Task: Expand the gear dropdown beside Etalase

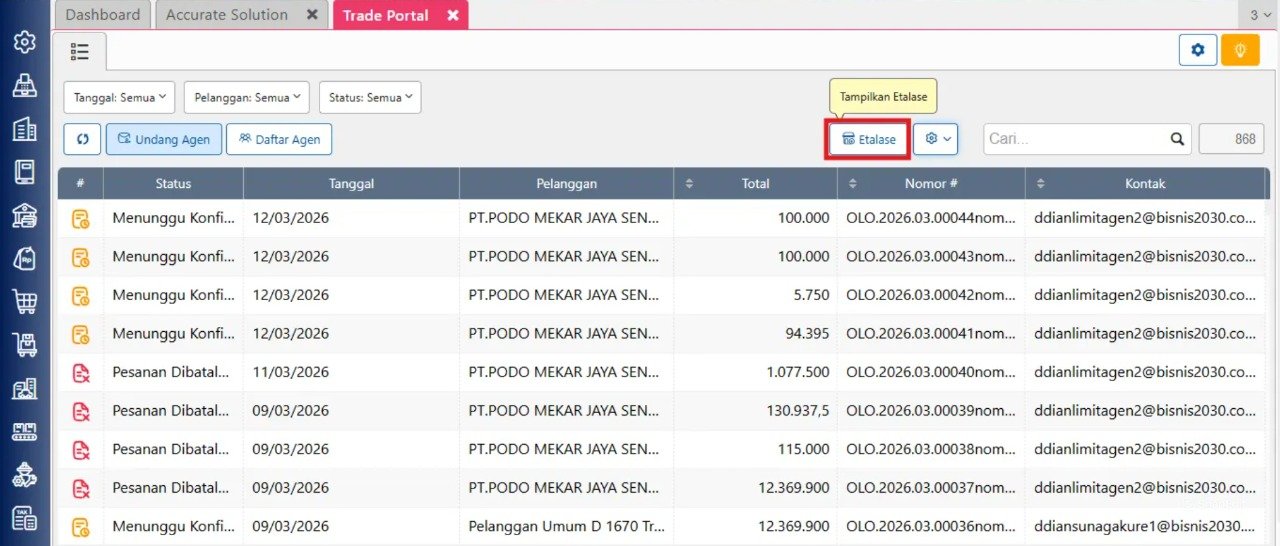Action: pyautogui.click(x=936, y=139)
